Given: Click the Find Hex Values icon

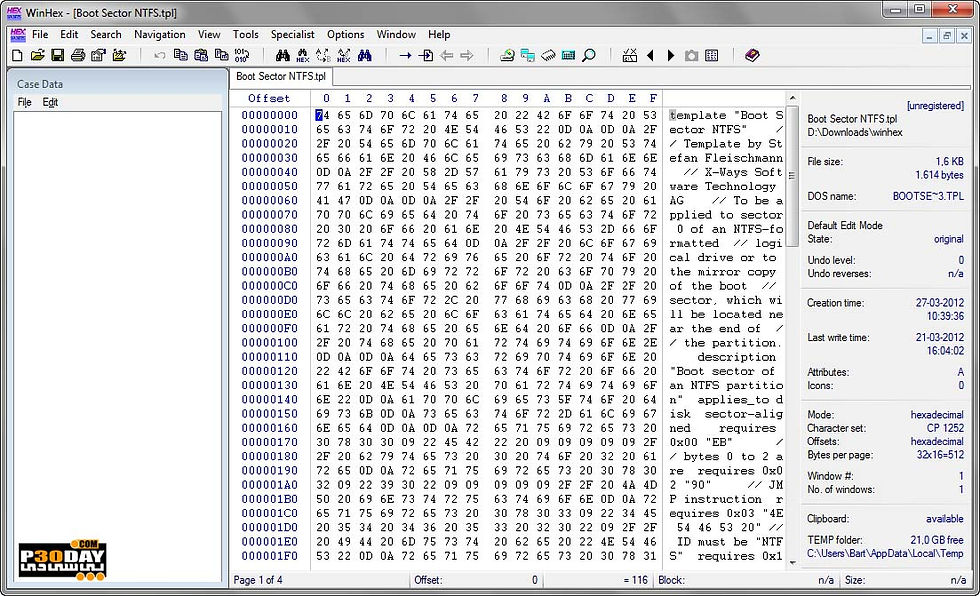Looking at the screenshot, I should (303, 56).
